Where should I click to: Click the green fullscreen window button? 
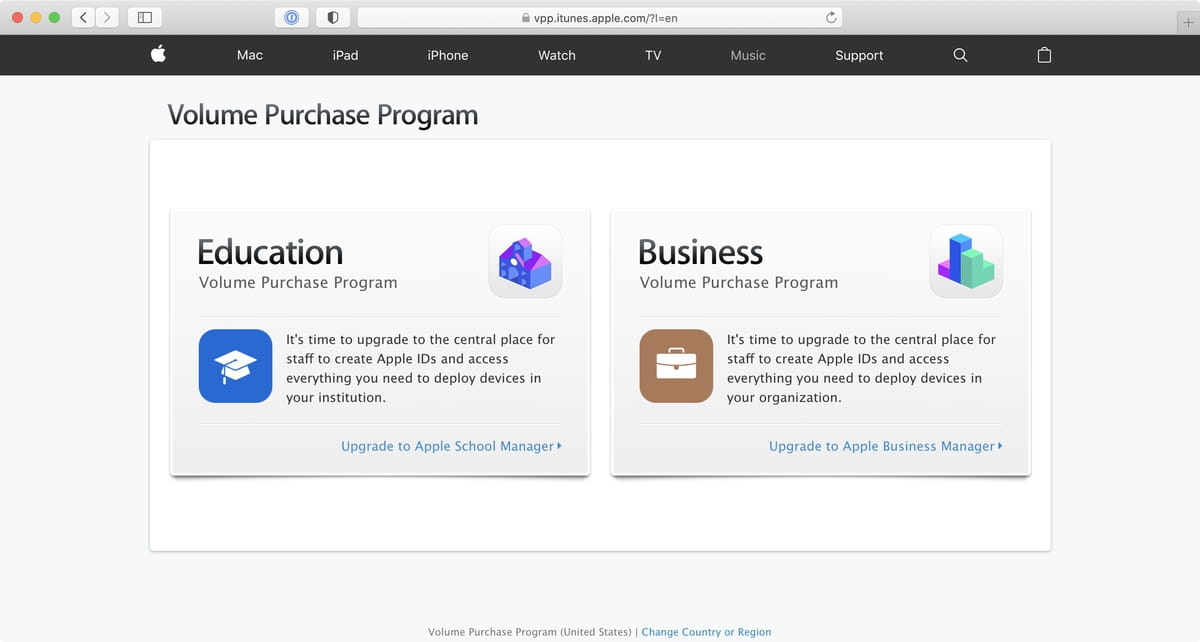click(54, 17)
